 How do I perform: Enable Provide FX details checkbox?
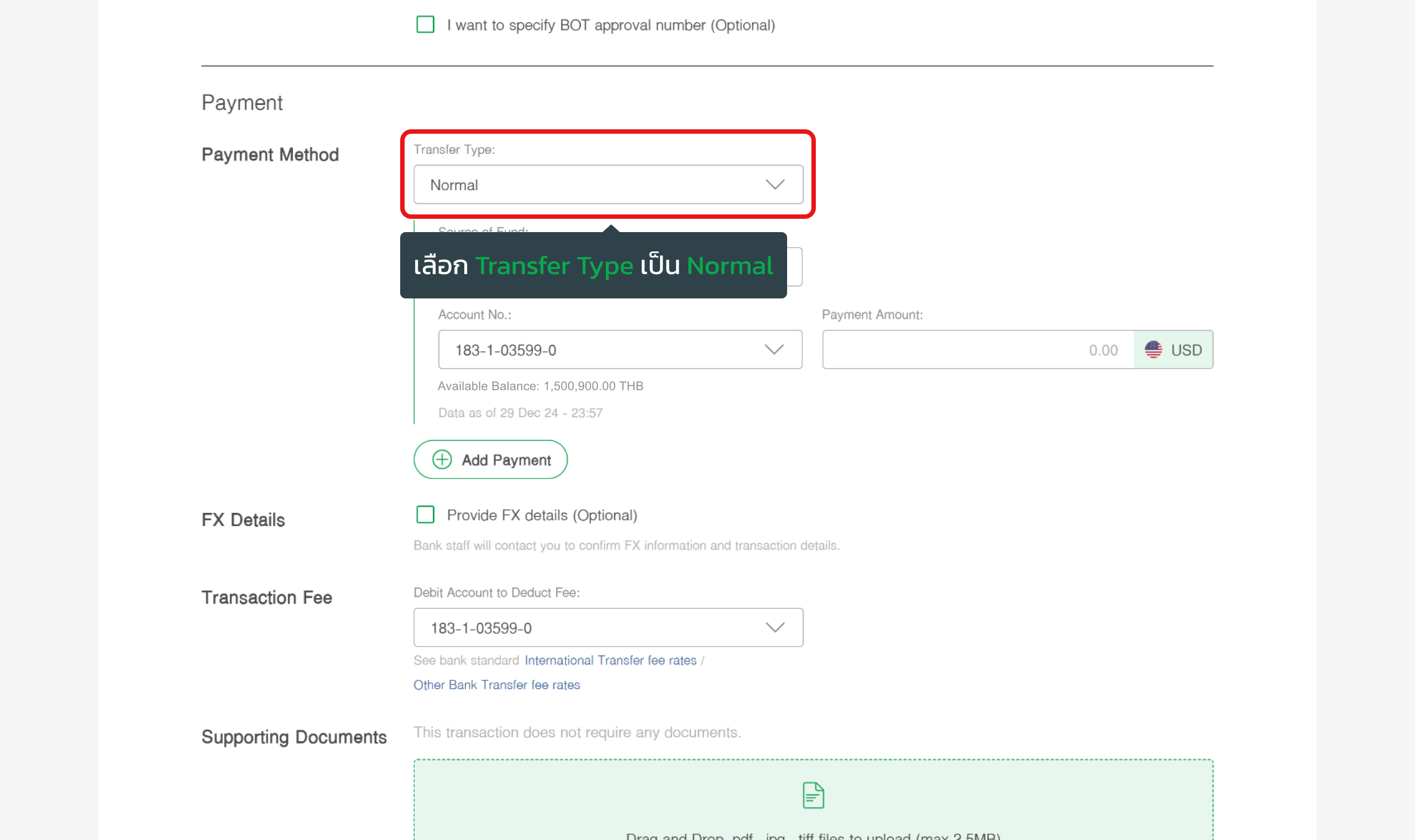tap(425, 514)
